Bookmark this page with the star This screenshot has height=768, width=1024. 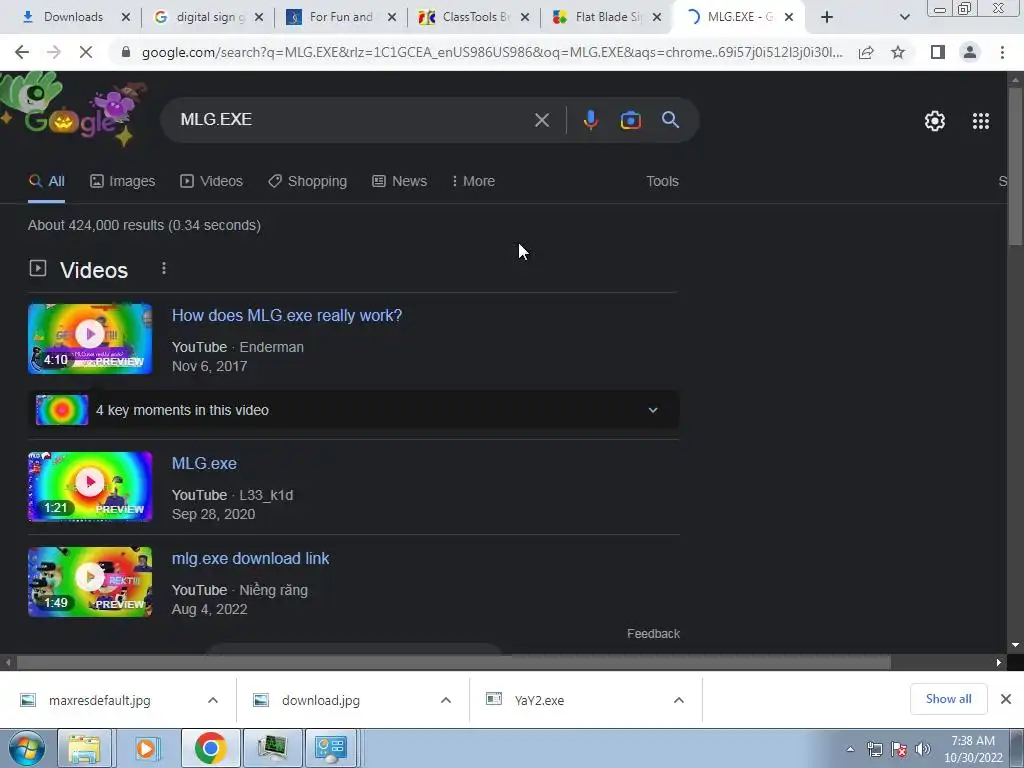(898, 52)
